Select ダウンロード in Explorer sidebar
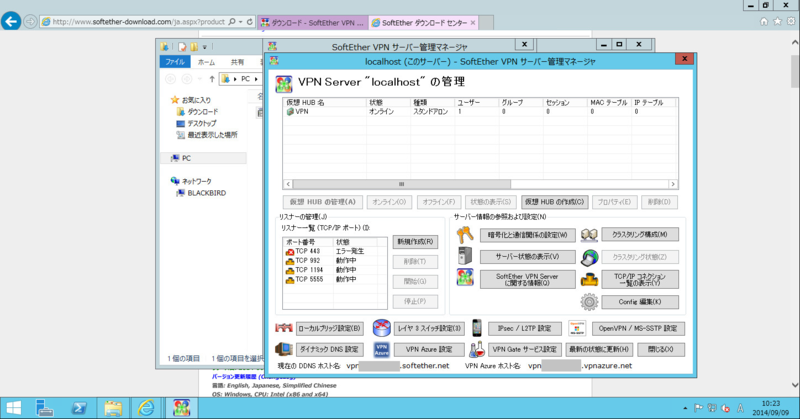Viewport: 800px width, 419px height. pyautogui.click(x=197, y=112)
